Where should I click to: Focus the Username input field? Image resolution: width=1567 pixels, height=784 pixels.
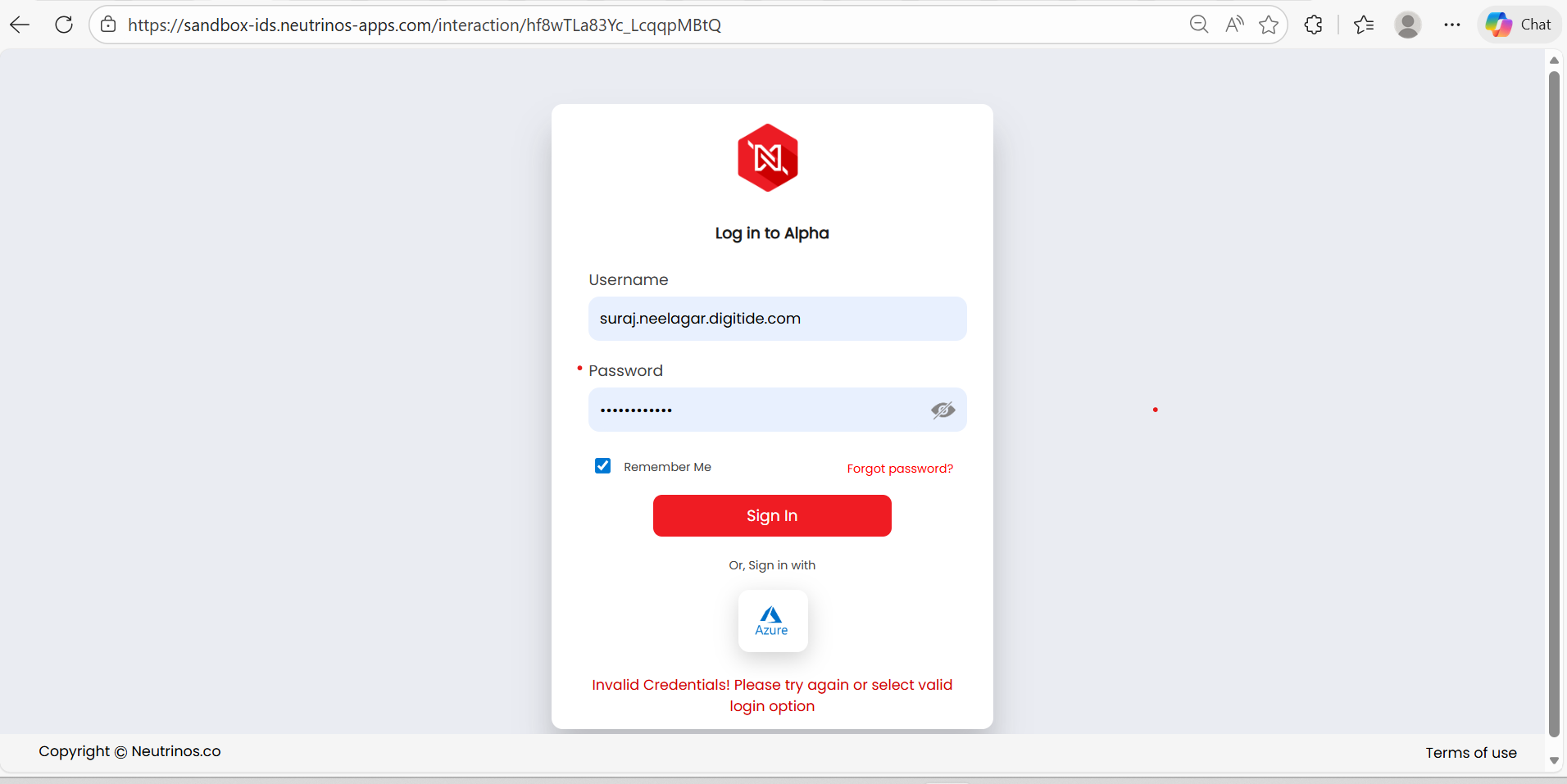[778, 319]
